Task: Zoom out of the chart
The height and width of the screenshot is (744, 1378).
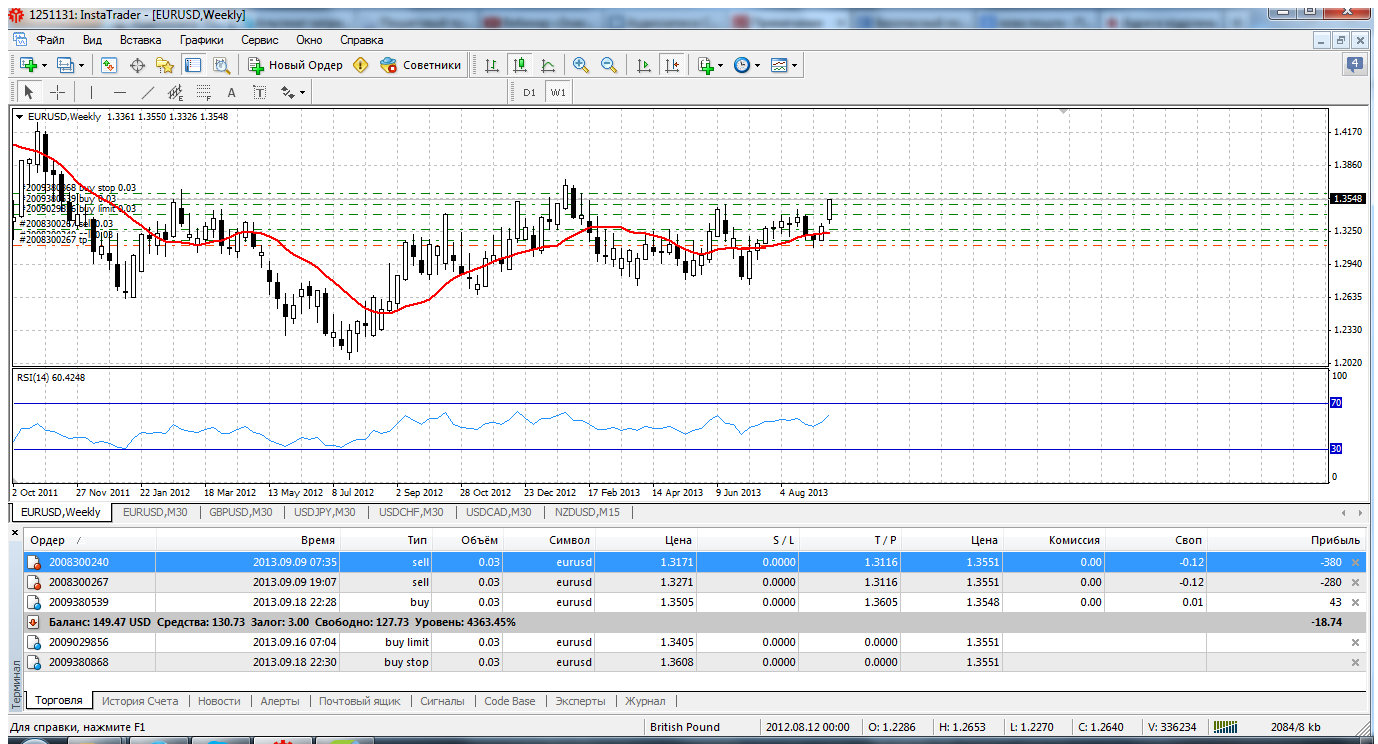Action: coord(608,65)
